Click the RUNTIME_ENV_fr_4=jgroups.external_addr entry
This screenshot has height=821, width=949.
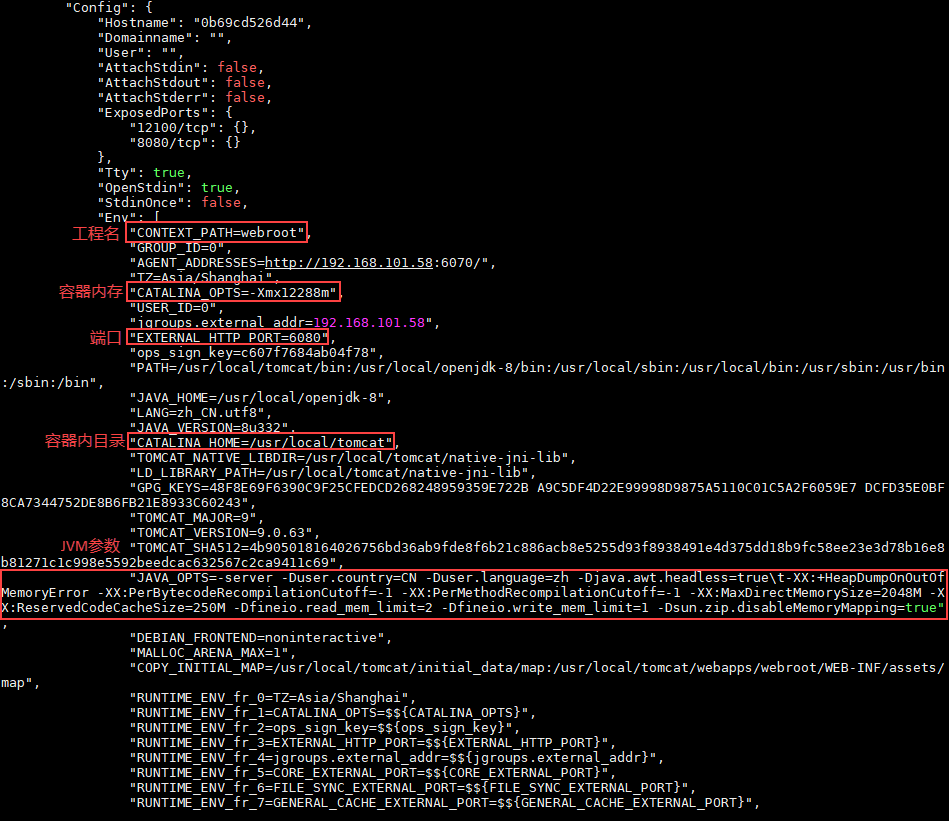[x=396, y=757]
